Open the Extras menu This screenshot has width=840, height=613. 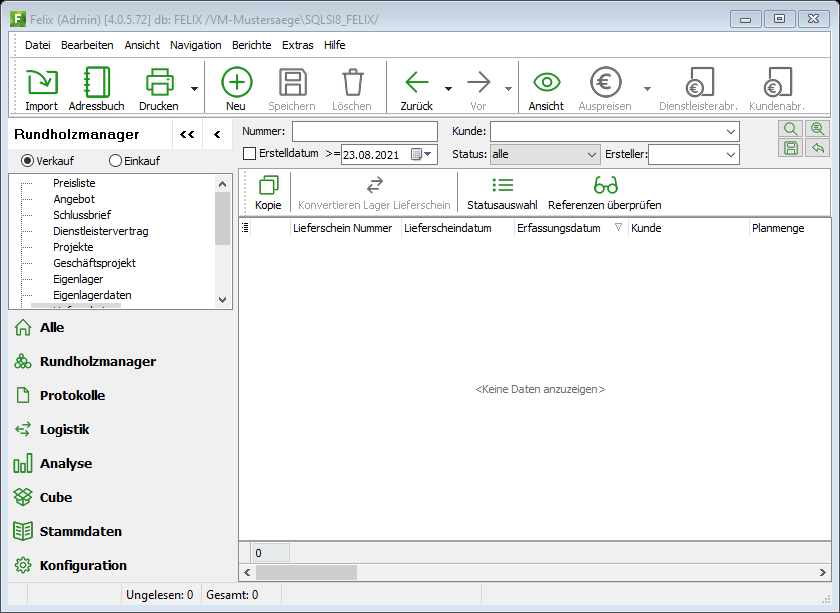click(297, 45)
